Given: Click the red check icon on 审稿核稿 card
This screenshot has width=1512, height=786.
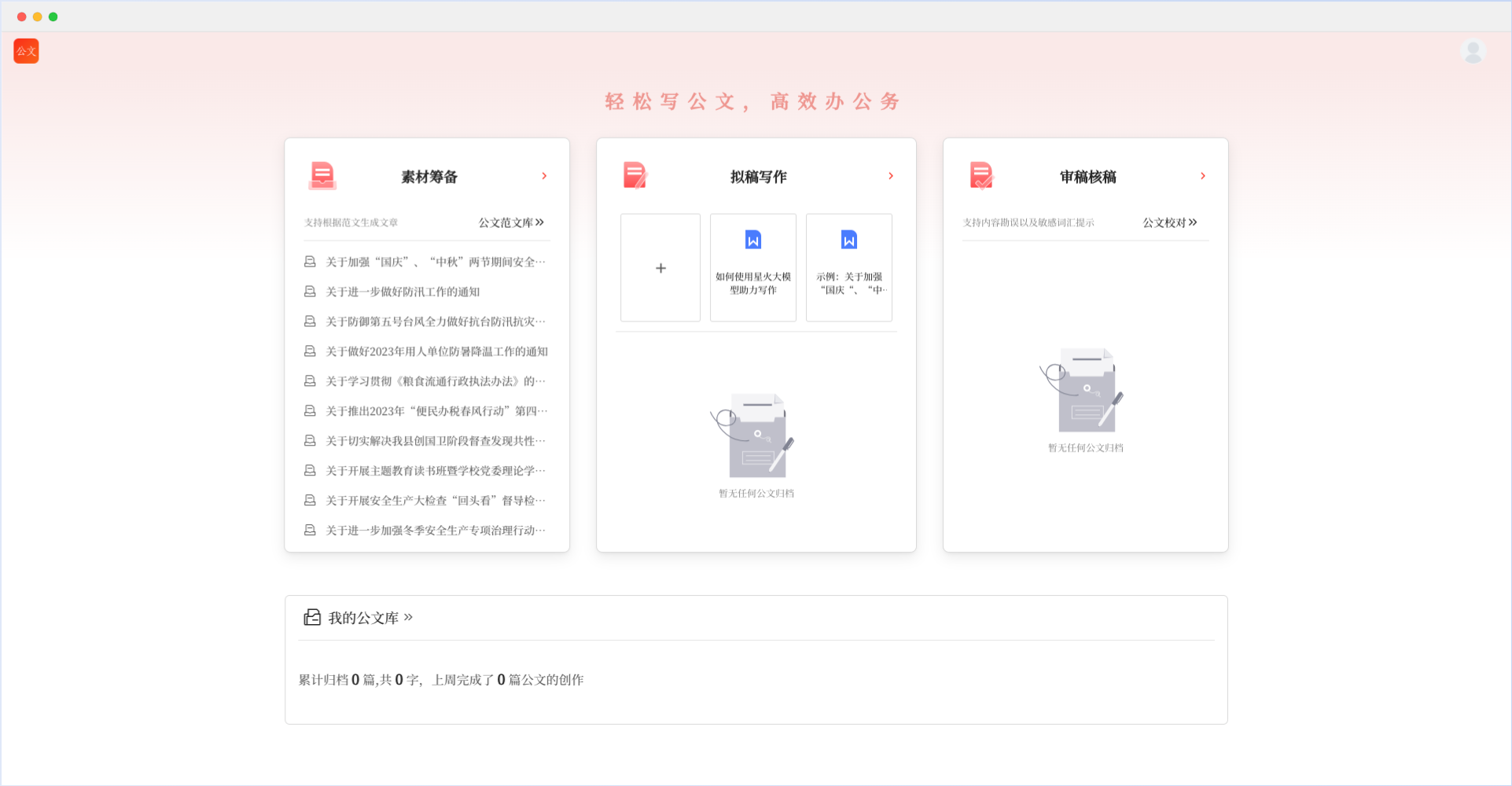Looking at the screenshot, I should coord(980,175).
